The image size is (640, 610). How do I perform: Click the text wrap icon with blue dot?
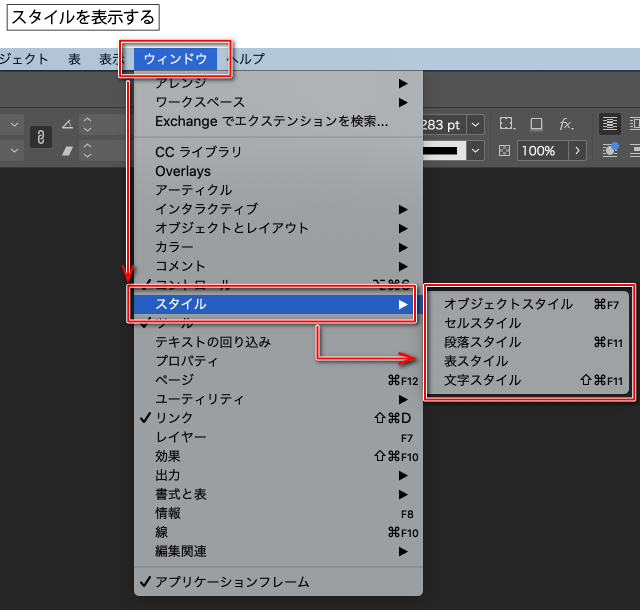[x=610, y=150]
